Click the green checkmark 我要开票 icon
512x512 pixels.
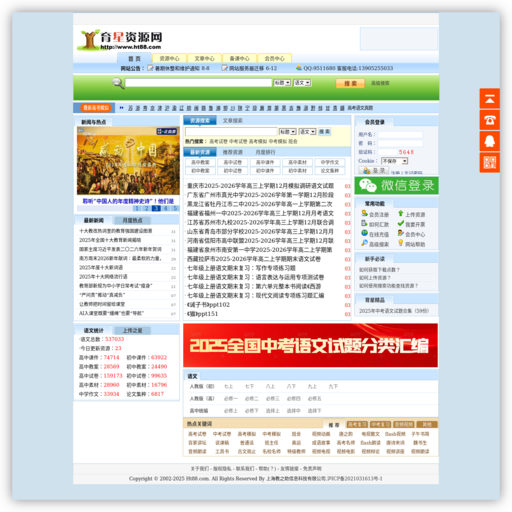click(401, 223)
